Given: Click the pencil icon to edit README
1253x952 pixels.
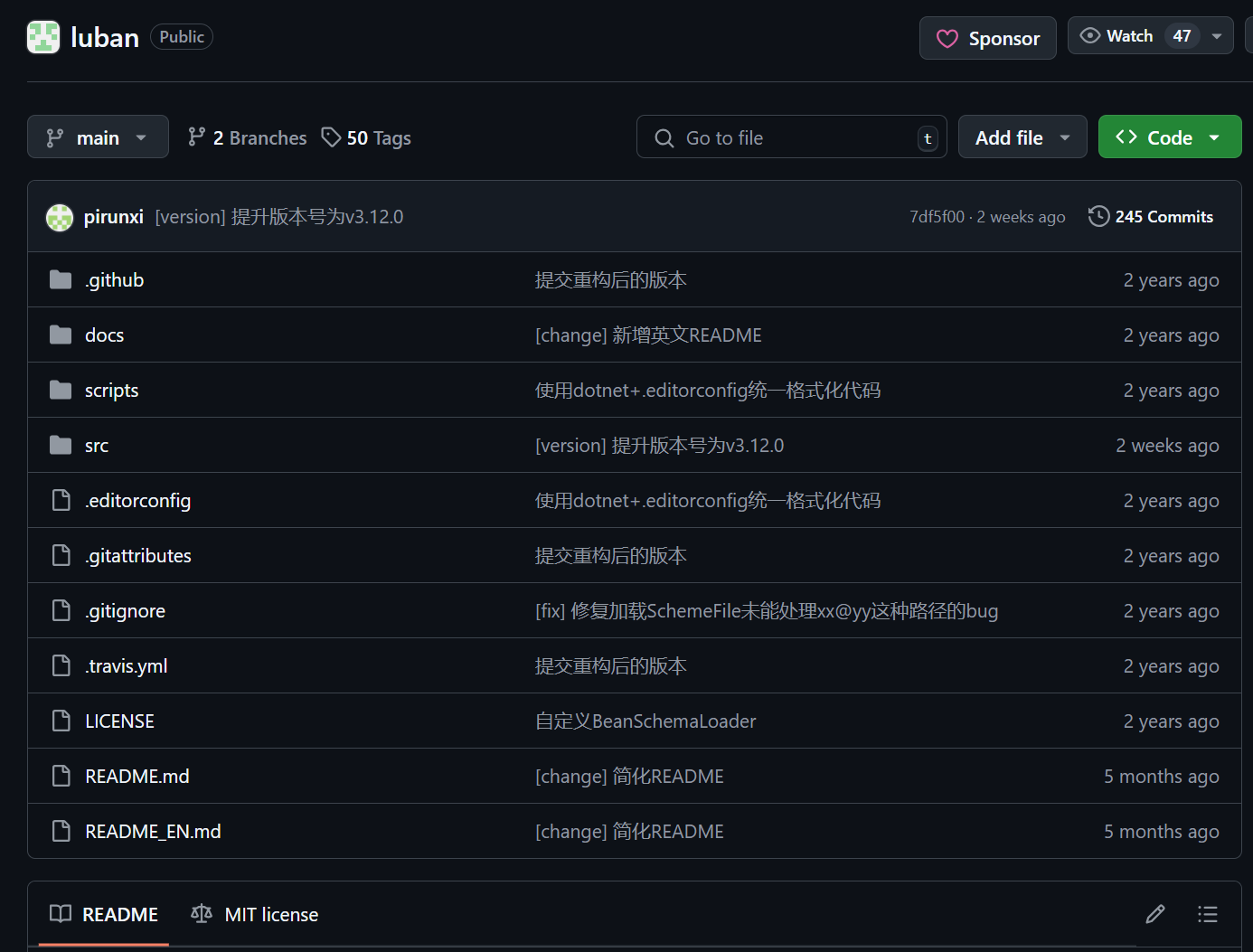Looking at the screenshot, I should (1154, 914).
